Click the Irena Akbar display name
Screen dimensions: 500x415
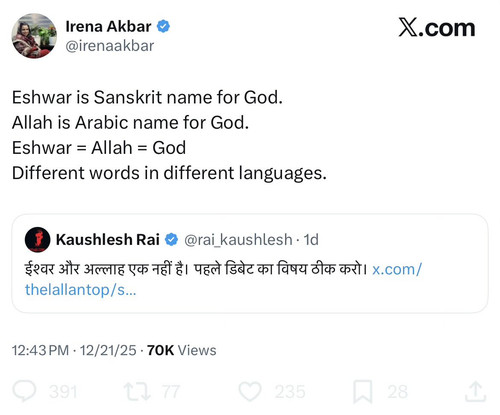(x=108, y=27)
